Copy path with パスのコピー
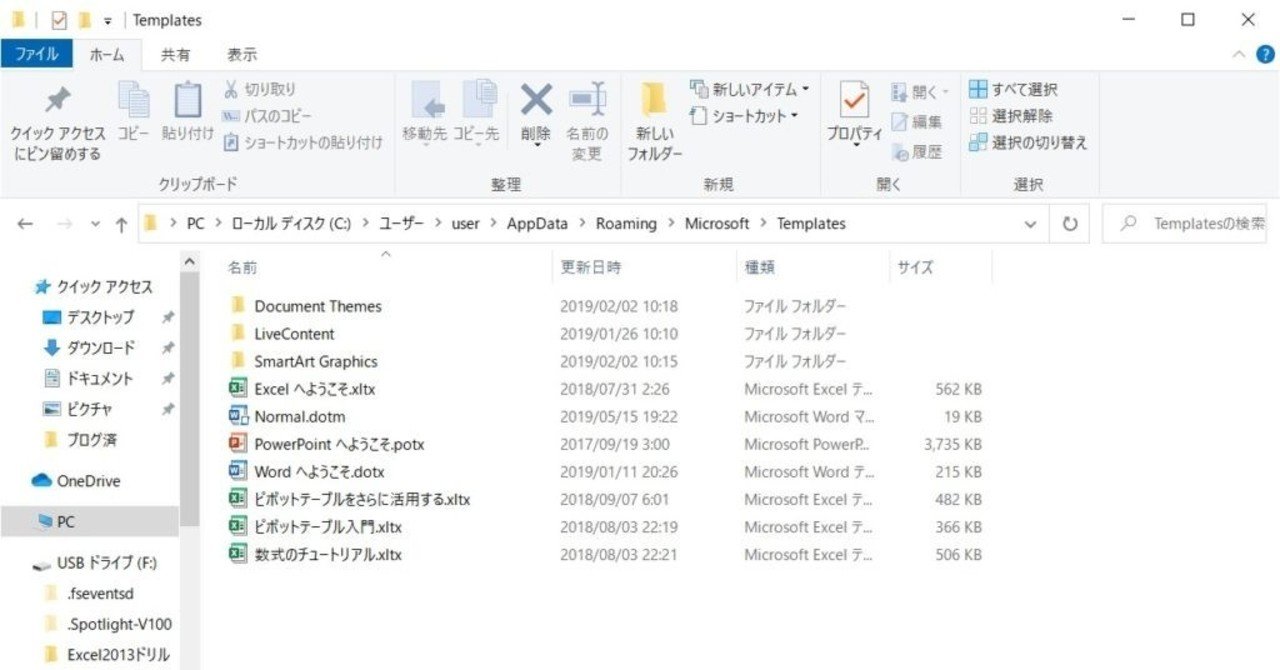1280x670 pixels. coord(267,116)
